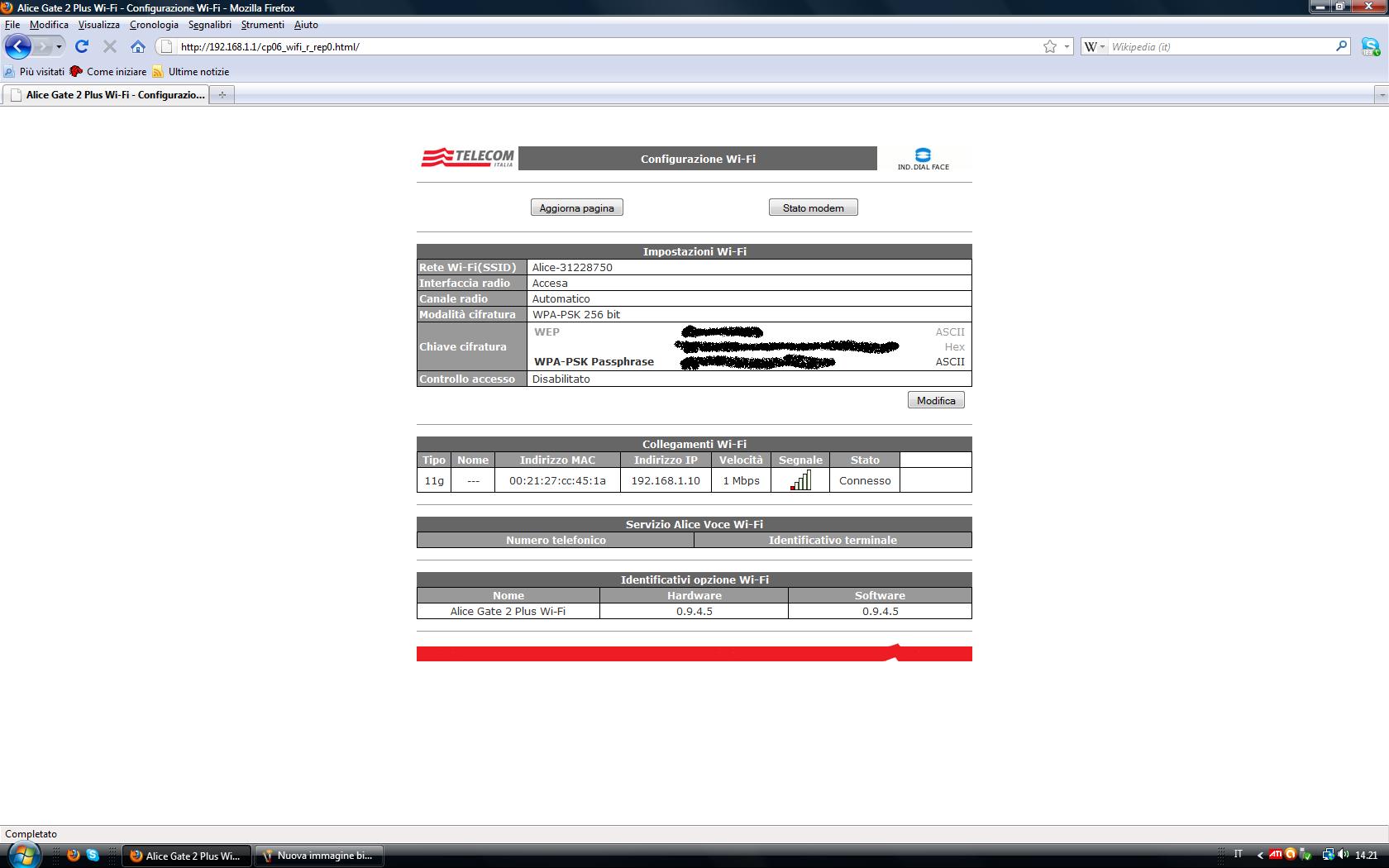This screenshot has width=1389, height=868.
Task: Go back with the browser Back arrow
Action: (18, 46)
